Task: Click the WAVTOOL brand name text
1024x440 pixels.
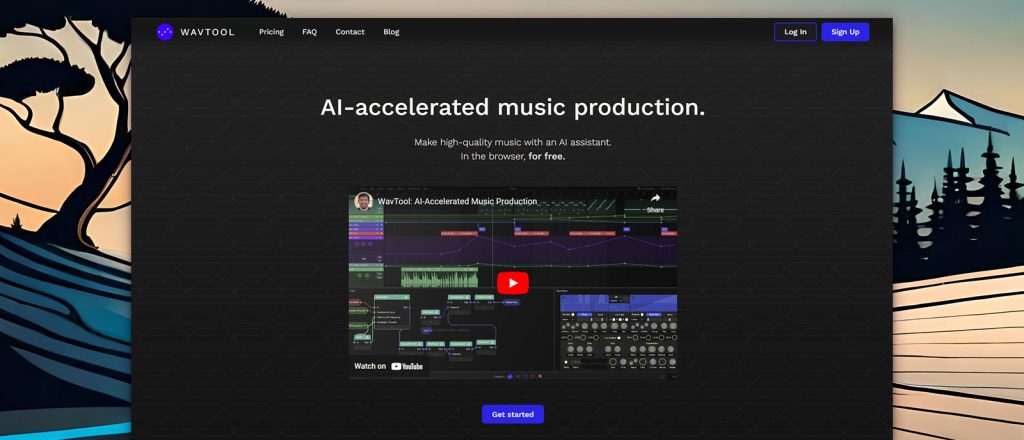Action: click(207, 32)
